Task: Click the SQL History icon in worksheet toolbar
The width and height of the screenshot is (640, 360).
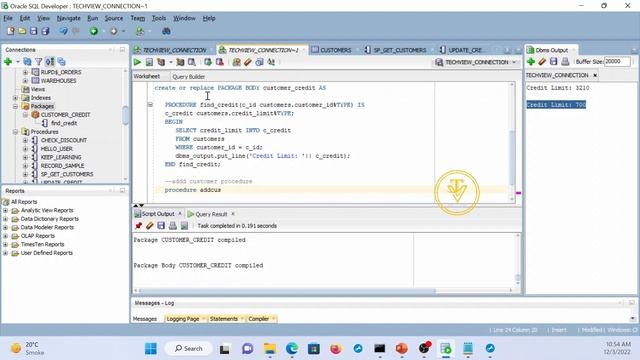Action: click(x=259, y=62)
